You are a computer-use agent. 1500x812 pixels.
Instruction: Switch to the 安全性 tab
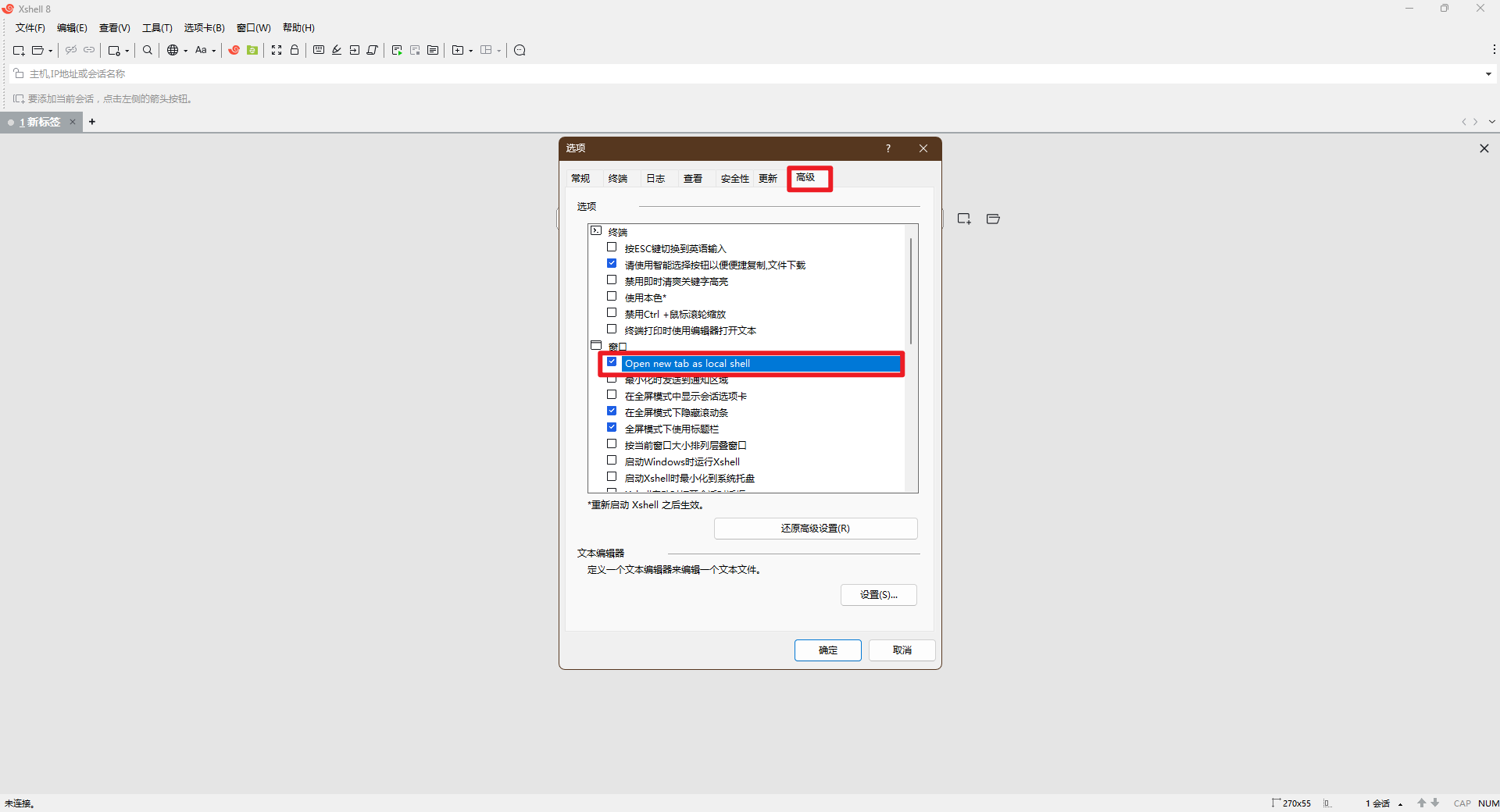tap(734, 179)
